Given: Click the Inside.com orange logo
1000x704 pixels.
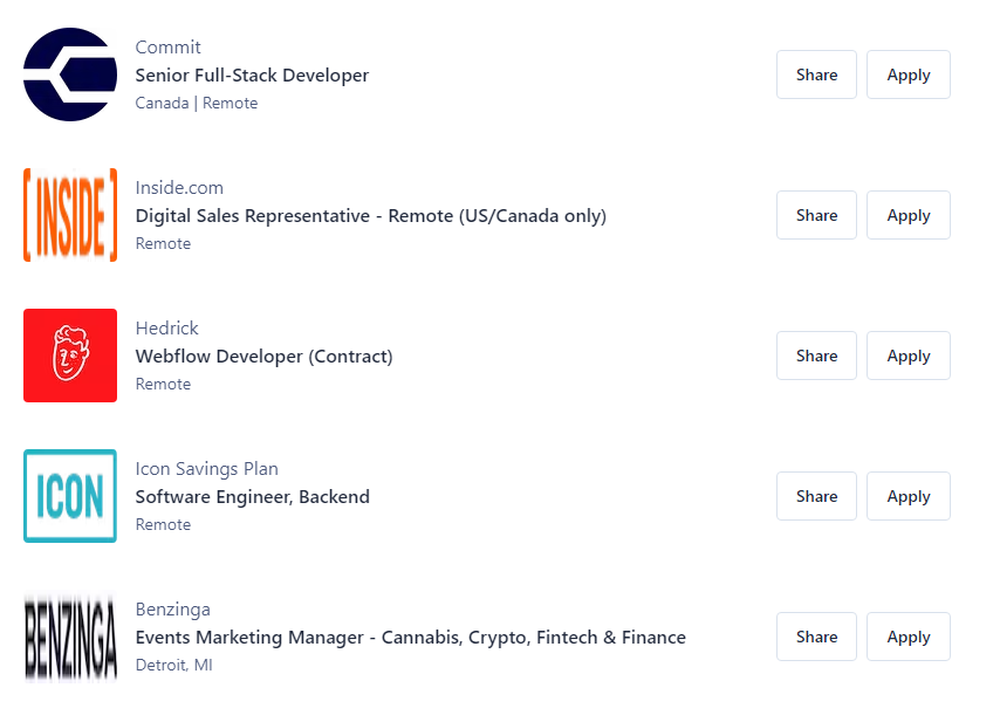Looking at the screenshot, I should 70,215.
